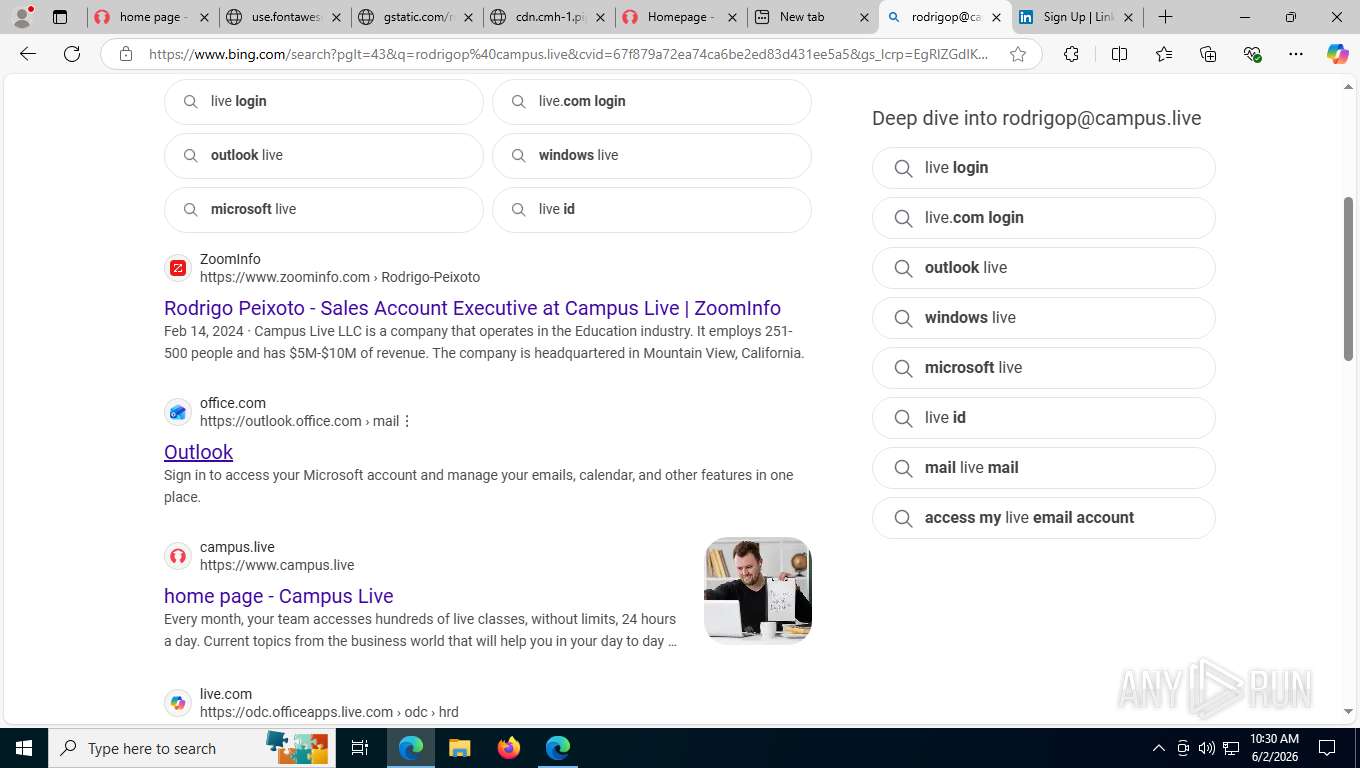Select Deep dive suggestion live login

1043,168
